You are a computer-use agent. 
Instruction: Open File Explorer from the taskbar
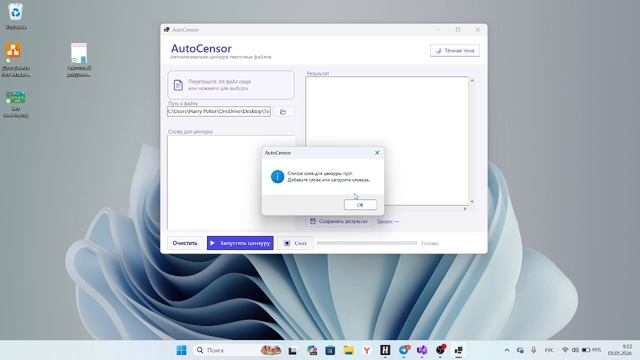click(349, 350)
